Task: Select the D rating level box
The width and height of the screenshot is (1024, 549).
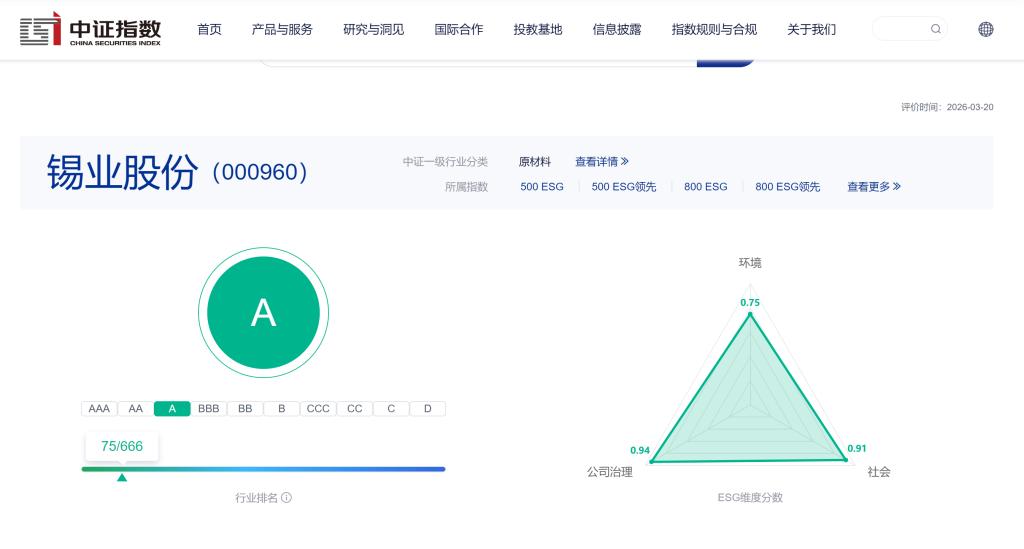Action: (x=427, y=409)
